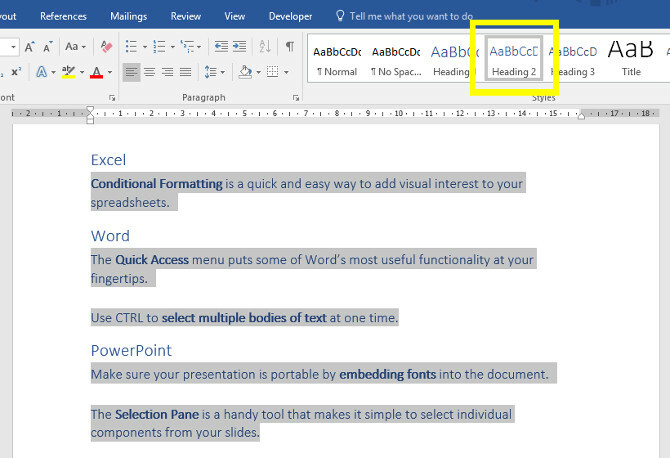Switch to the Review tab
670x458 pixels.
point(186,16)
